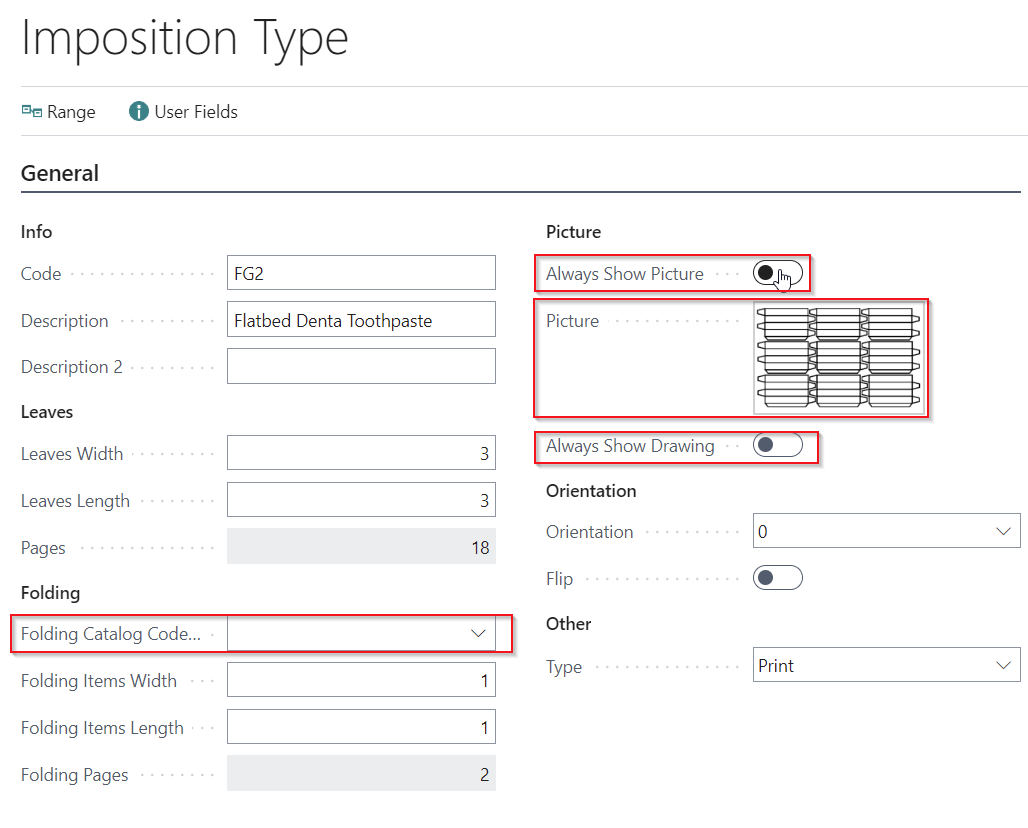Open the Range action label
The width and height of the screenshot is (1028, 828).
click(x=71, y=112)
